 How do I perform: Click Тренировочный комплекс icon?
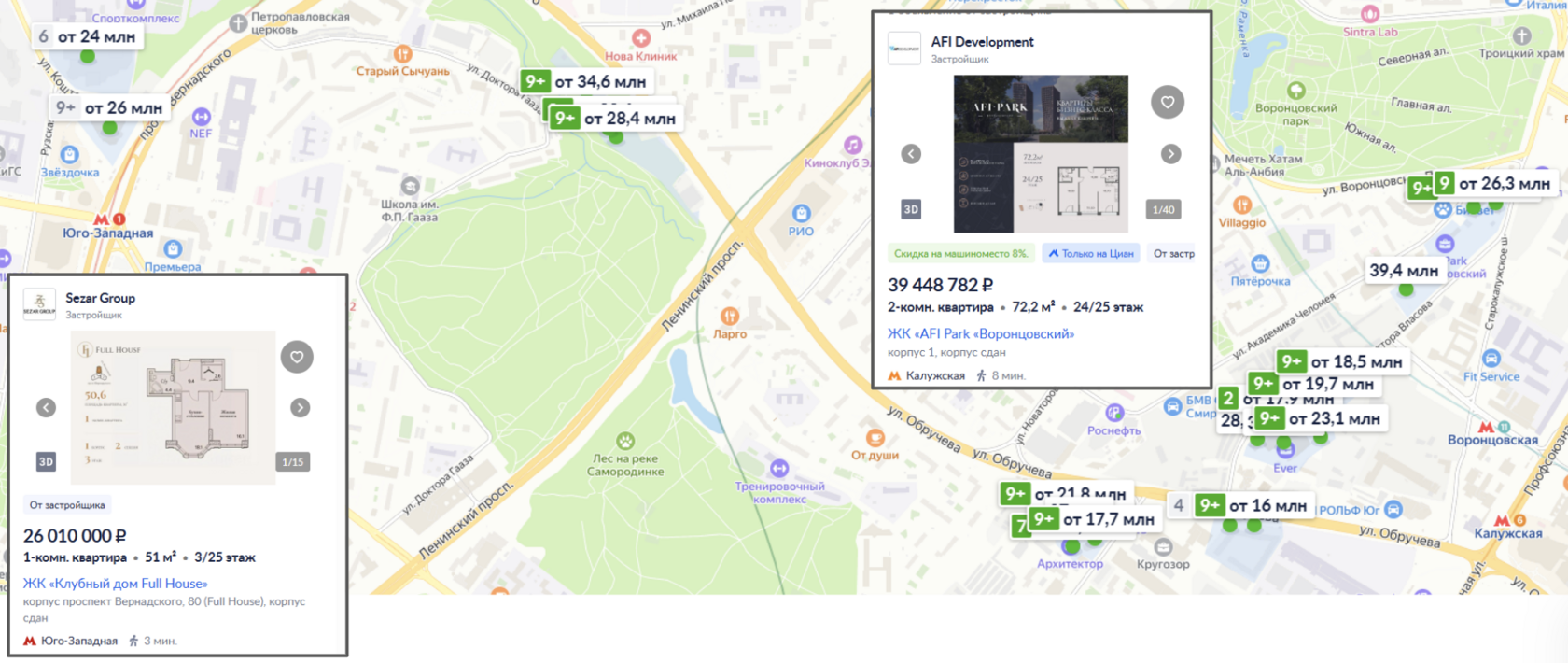[779, 469]
